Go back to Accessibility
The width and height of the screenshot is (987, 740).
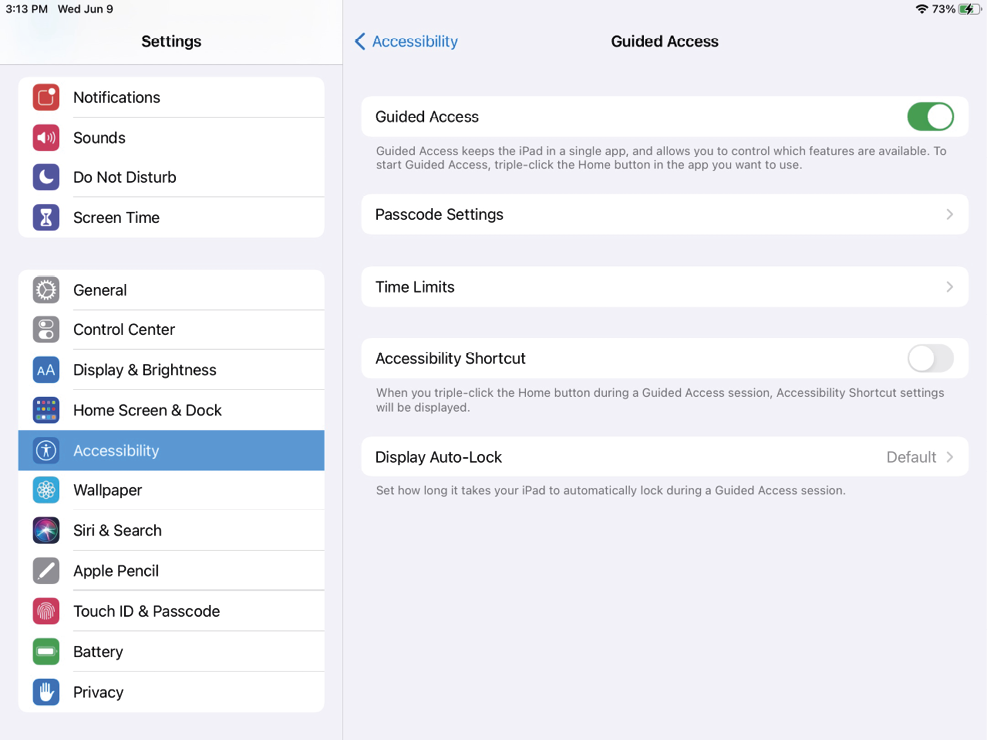(406, 41)
